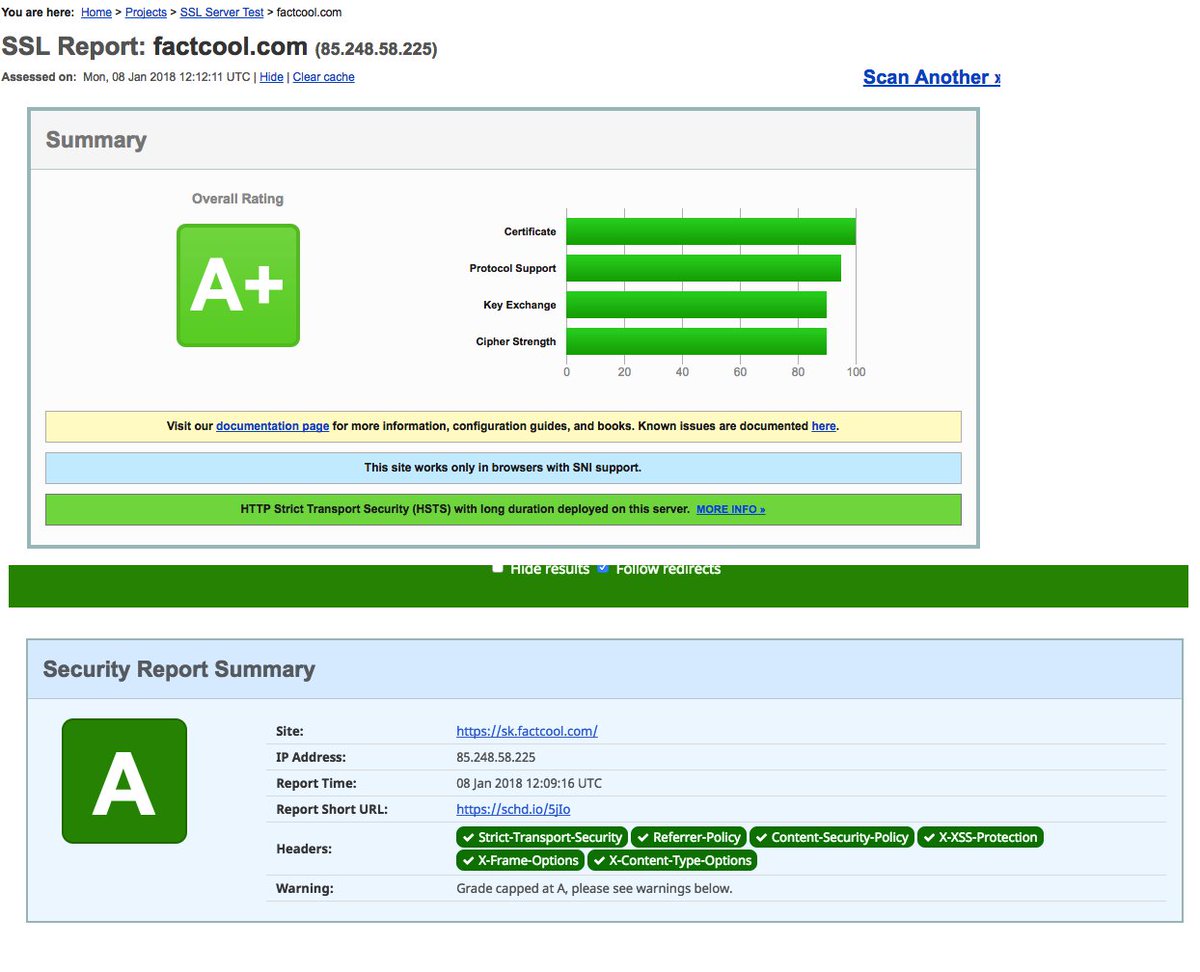Viewport: 1200px width, 972px height.
Task: Open the Home breadcrumb link
Action: (96, 13)
